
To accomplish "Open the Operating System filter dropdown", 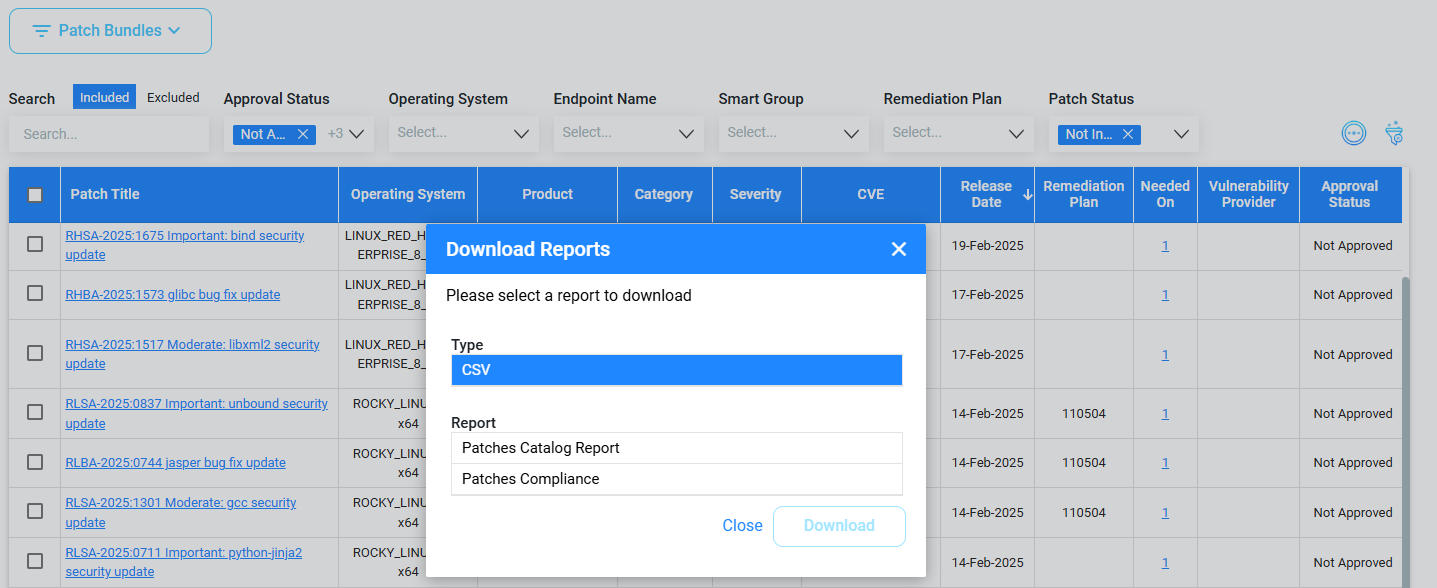I will click(464, 133).
